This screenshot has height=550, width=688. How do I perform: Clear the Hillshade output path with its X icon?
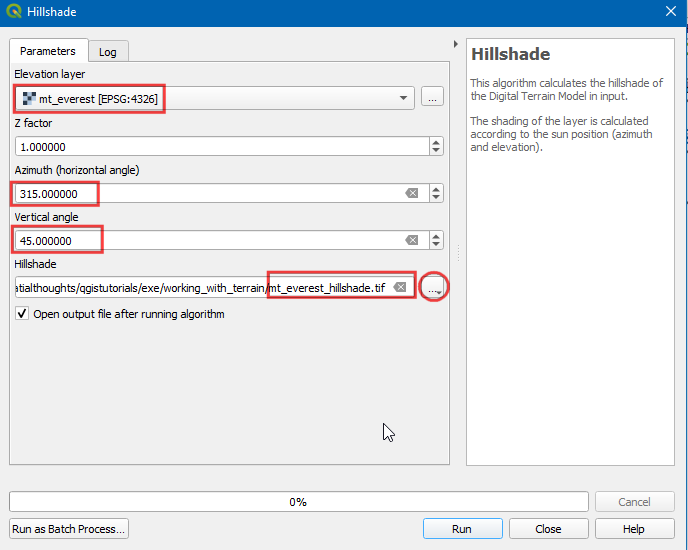coord(400,287)
